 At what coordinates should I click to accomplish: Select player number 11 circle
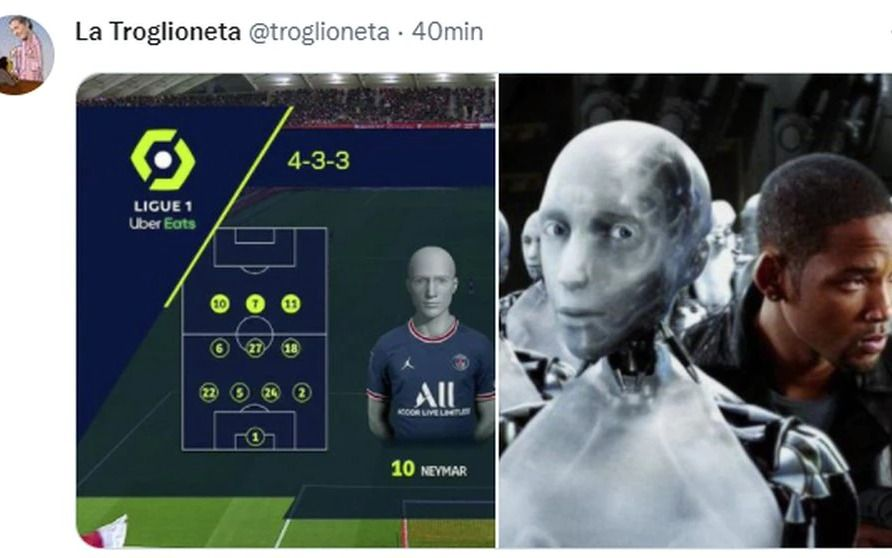pos(291,304)
